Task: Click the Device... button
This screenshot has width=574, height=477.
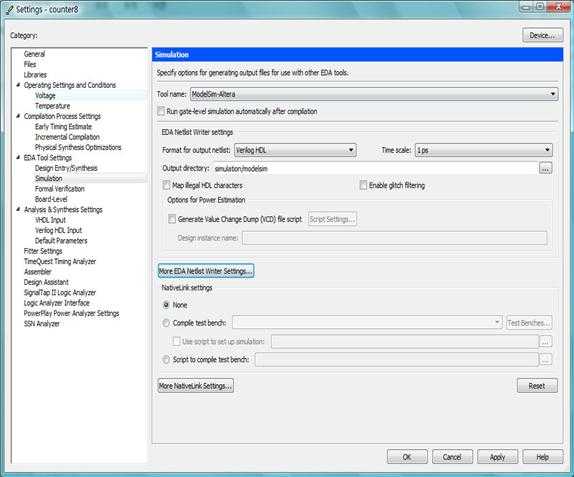Action: [543, 35]
